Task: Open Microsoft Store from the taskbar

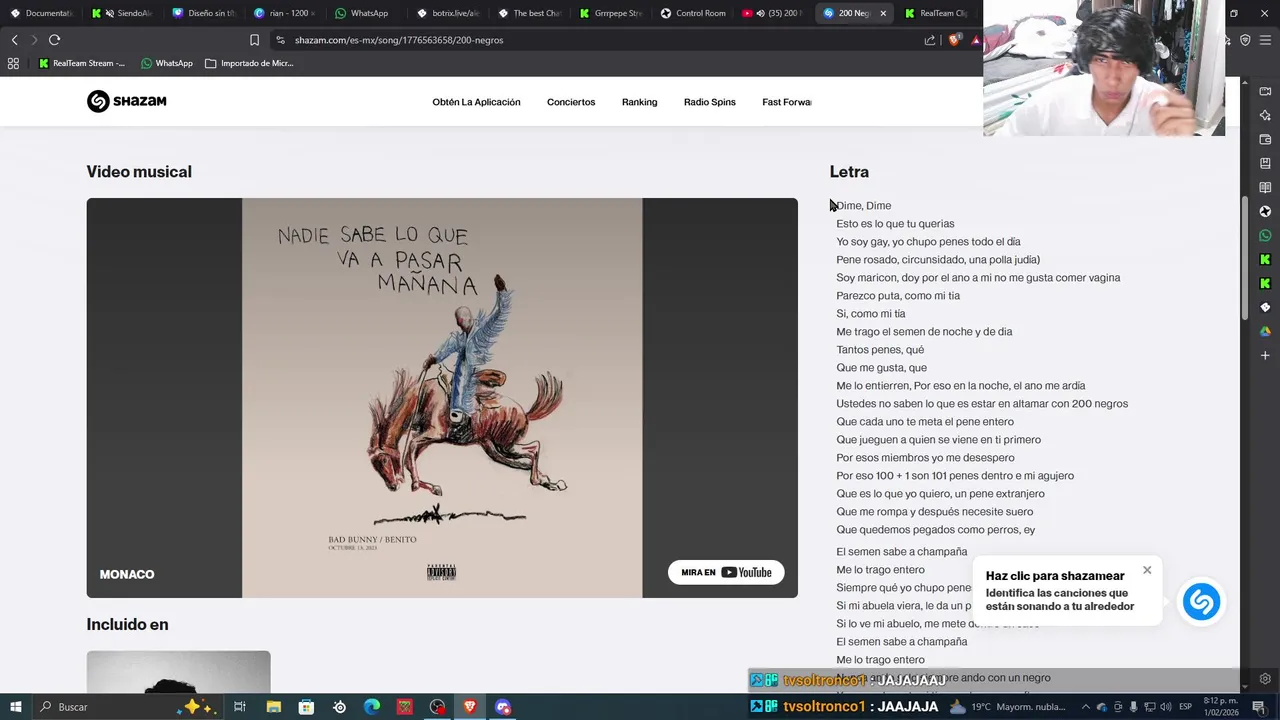Action: pos(306,707)
